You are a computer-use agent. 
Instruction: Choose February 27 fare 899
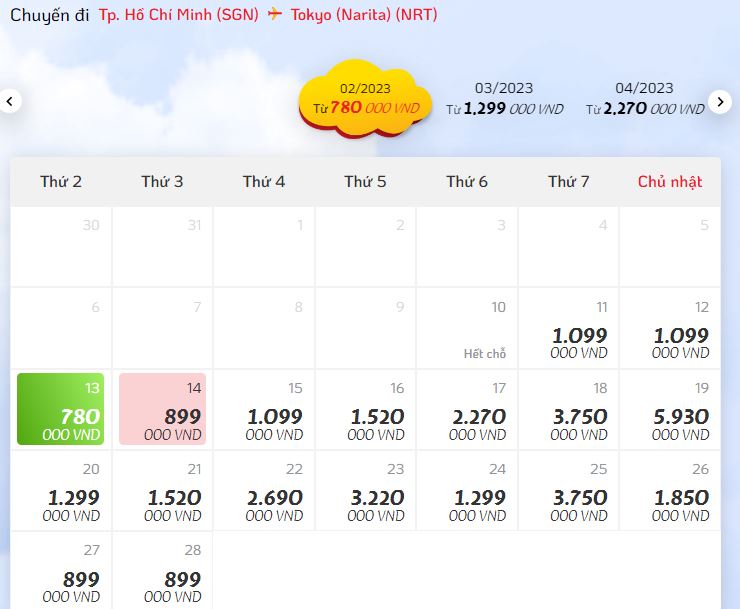[x=61, y=571]
